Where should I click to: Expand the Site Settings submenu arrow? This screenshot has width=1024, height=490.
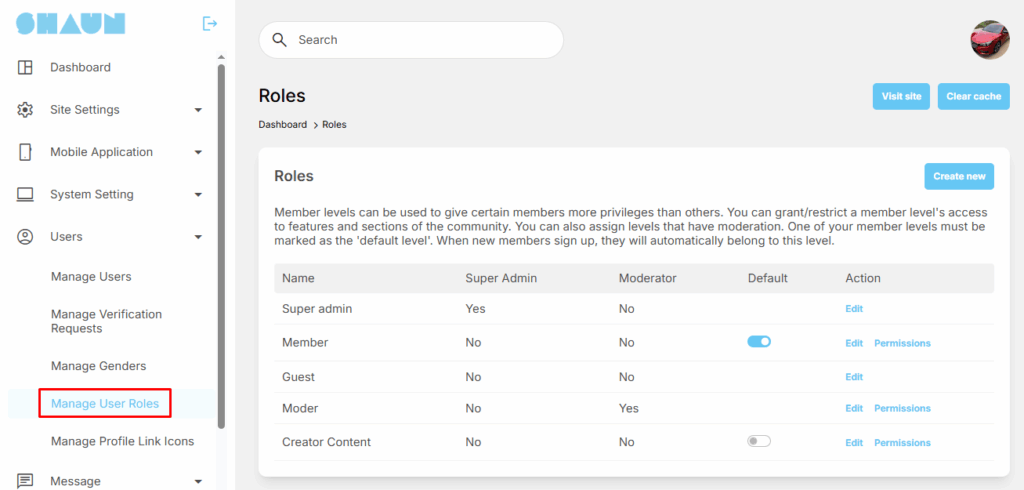(x=198, y=110)
